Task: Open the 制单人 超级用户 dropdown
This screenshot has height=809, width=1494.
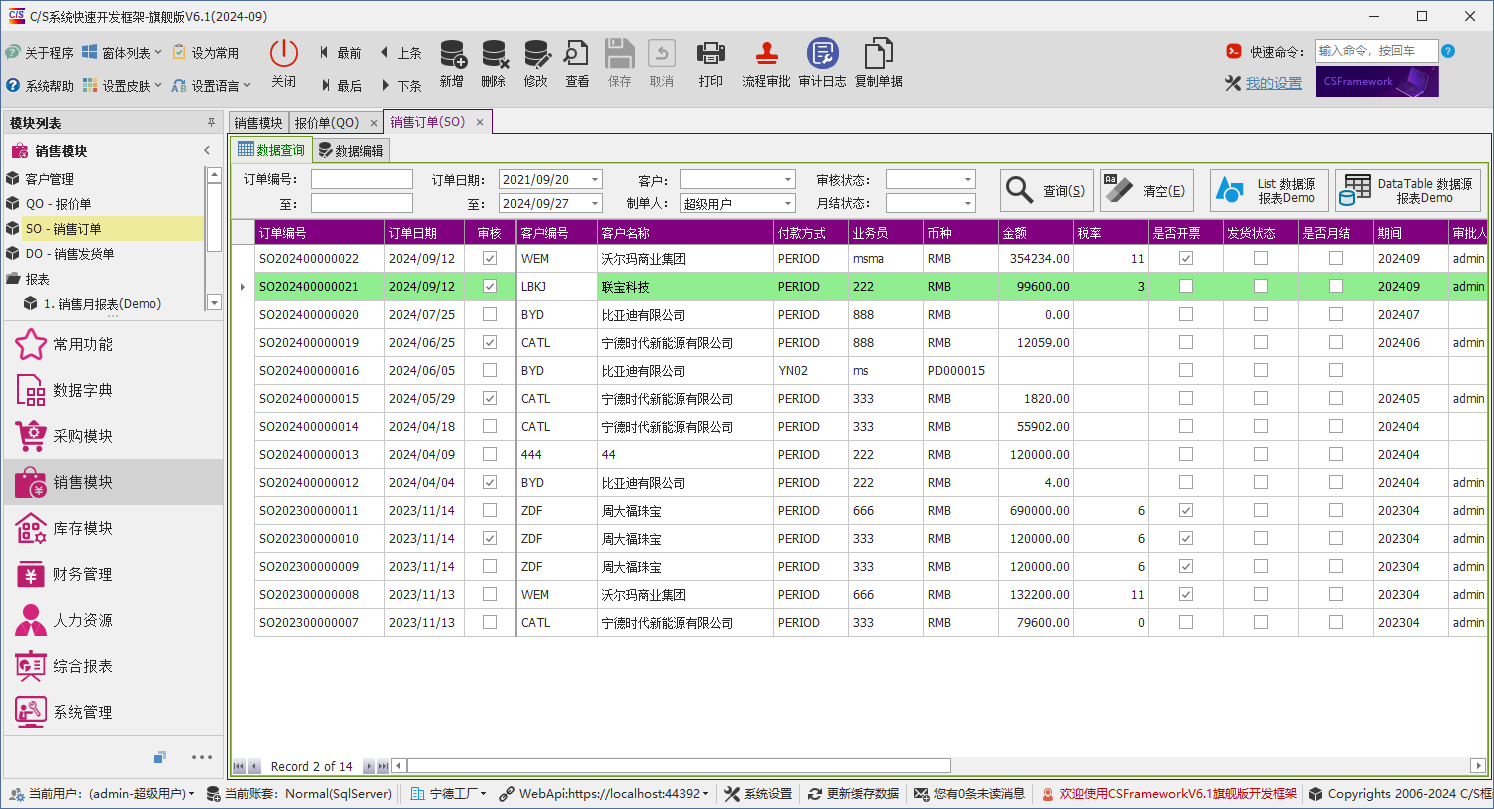Action: pyautogui.click(x=788, y=204)
